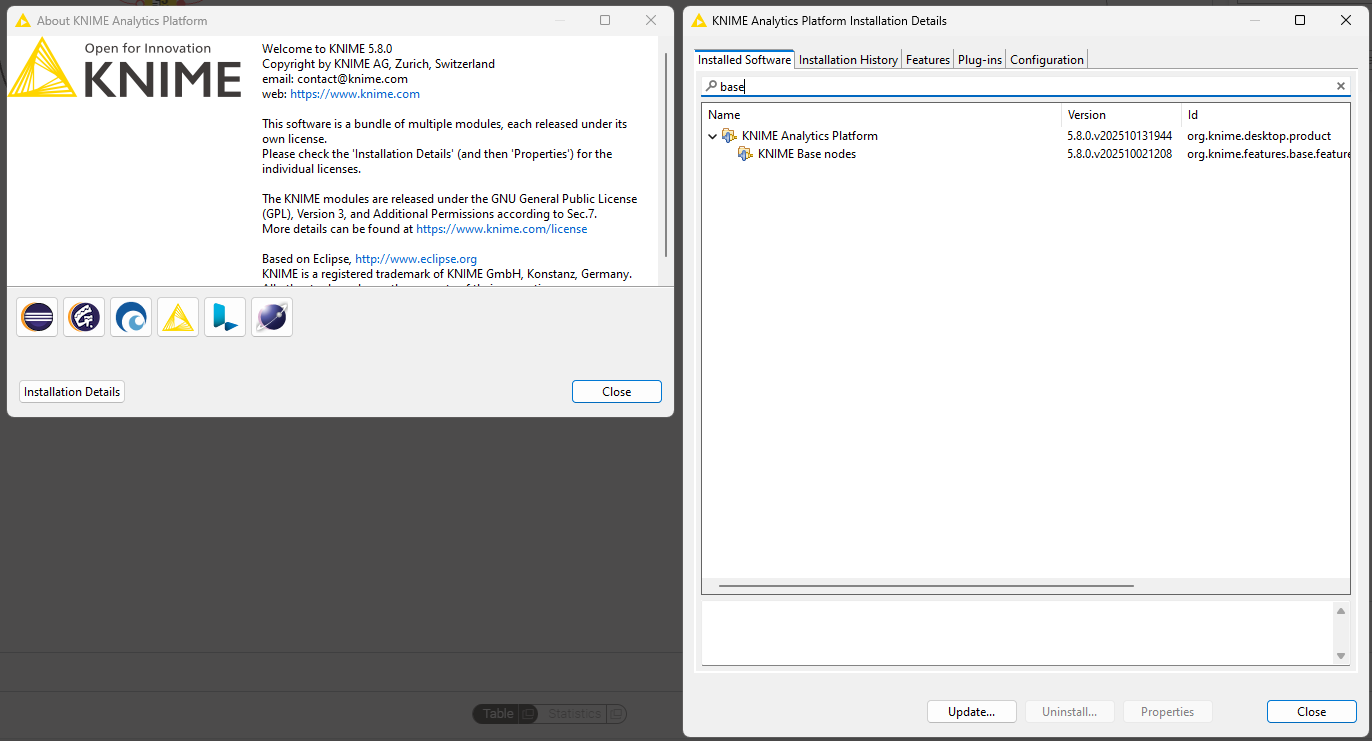This screenshot has height=741, width=1372.
Task: Open the Plug-ins tab
Action: (x=979, y=60)
